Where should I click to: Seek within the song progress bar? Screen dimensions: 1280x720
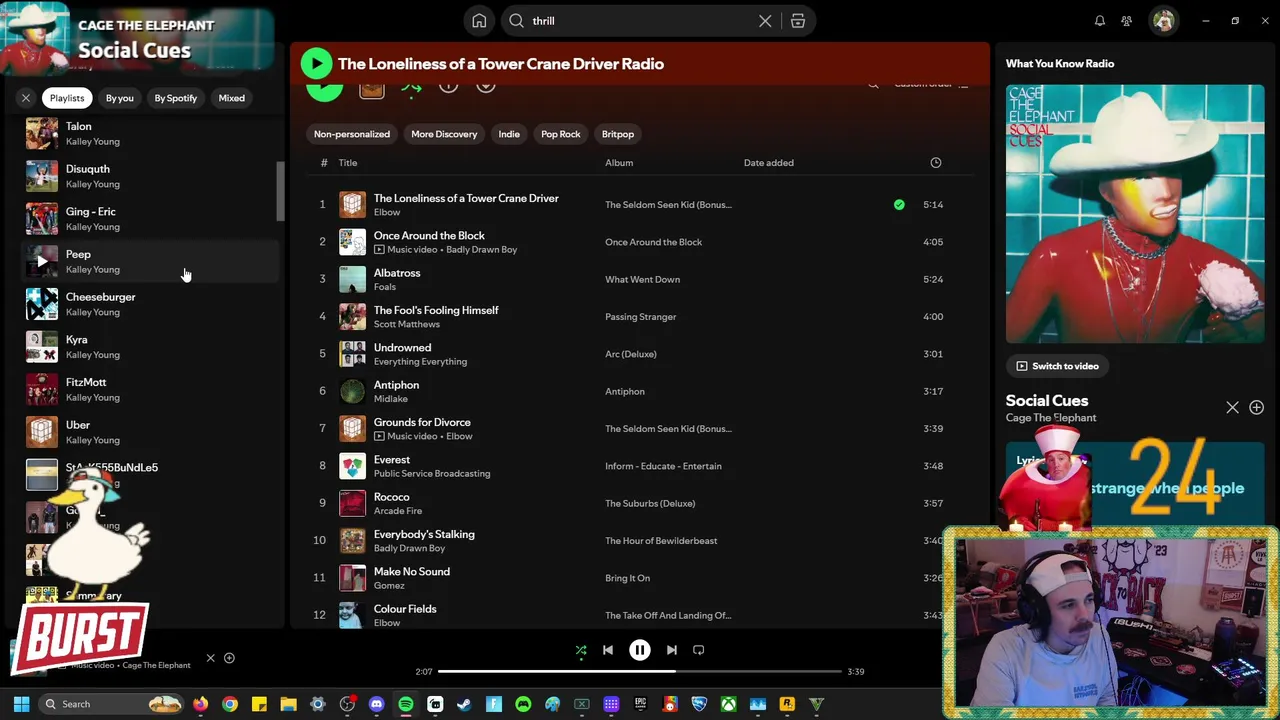[x=640, y=672]
